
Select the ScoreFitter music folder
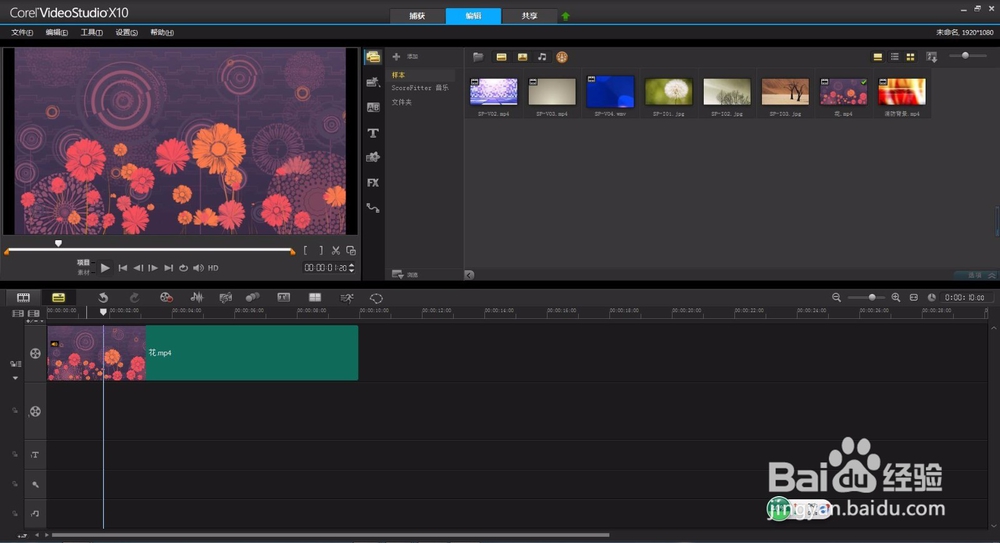click(420, 88)
